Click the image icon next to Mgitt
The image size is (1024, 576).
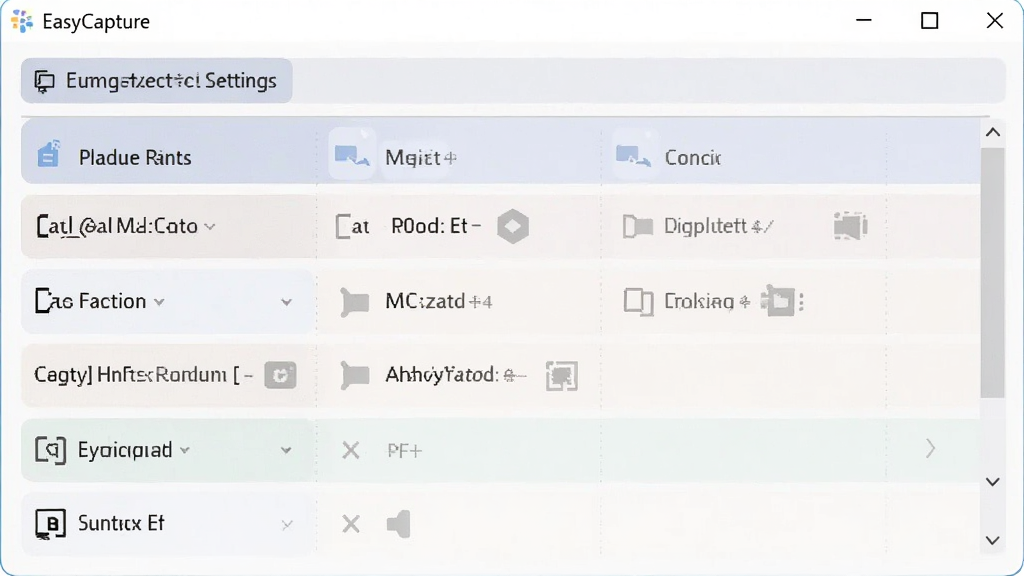(352, 156)
